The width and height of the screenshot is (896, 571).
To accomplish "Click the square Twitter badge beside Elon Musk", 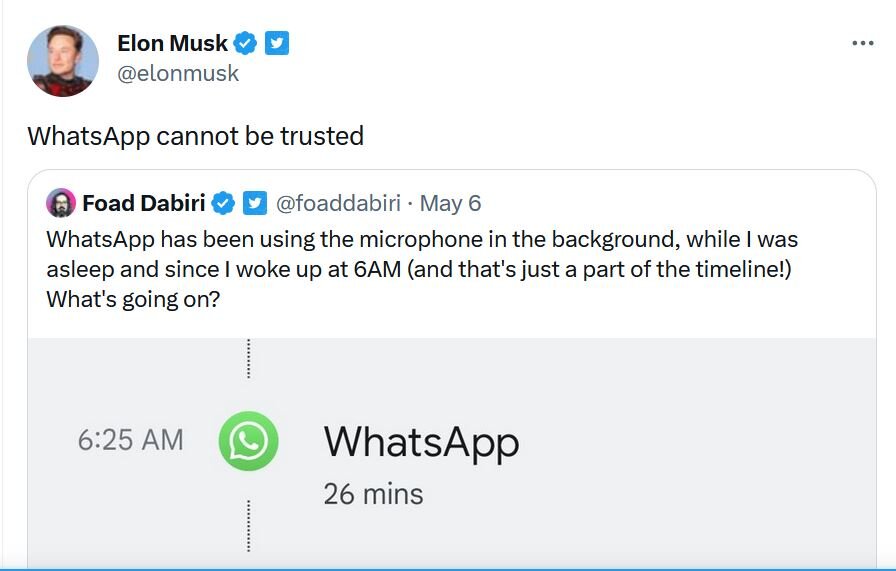I will click(277, 43).
